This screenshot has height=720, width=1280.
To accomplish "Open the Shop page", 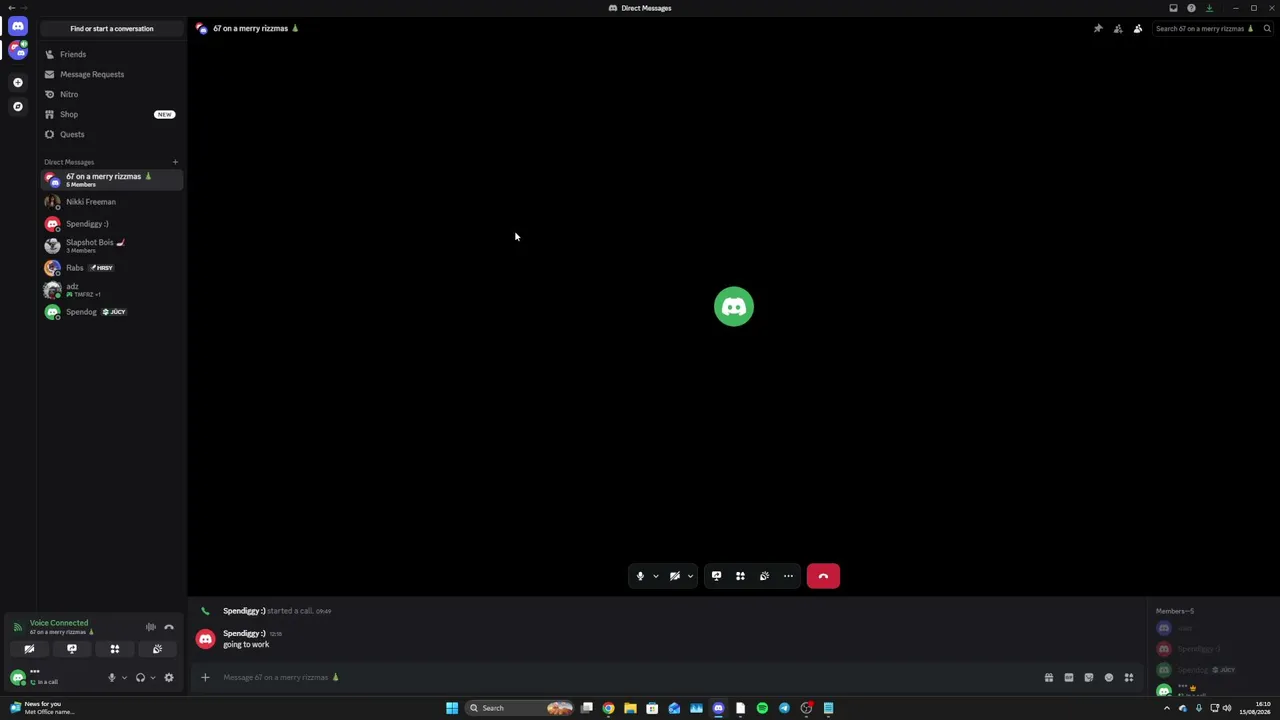I will point(111,115).
